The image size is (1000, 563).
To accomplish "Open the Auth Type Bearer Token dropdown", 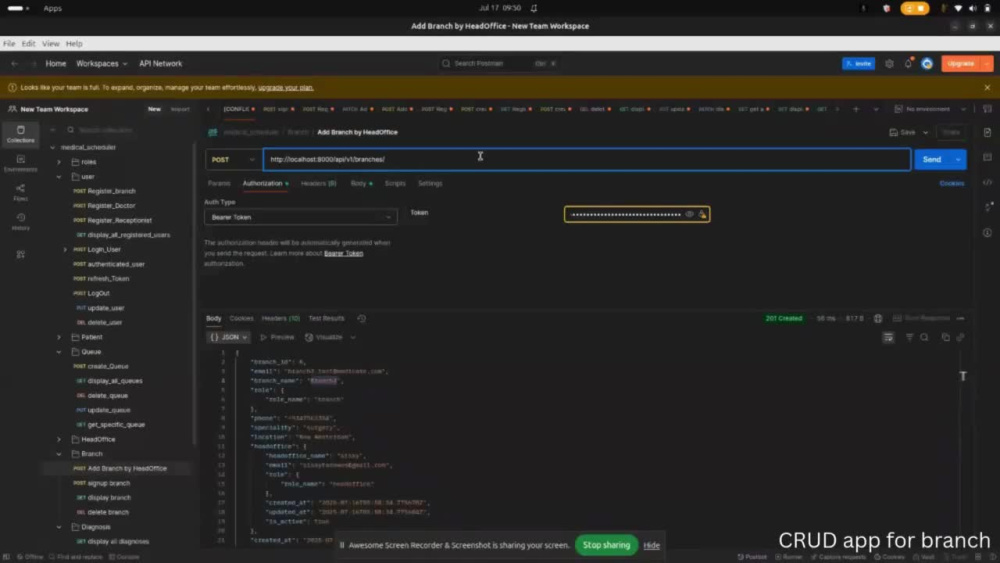I will tap(300, 217).
